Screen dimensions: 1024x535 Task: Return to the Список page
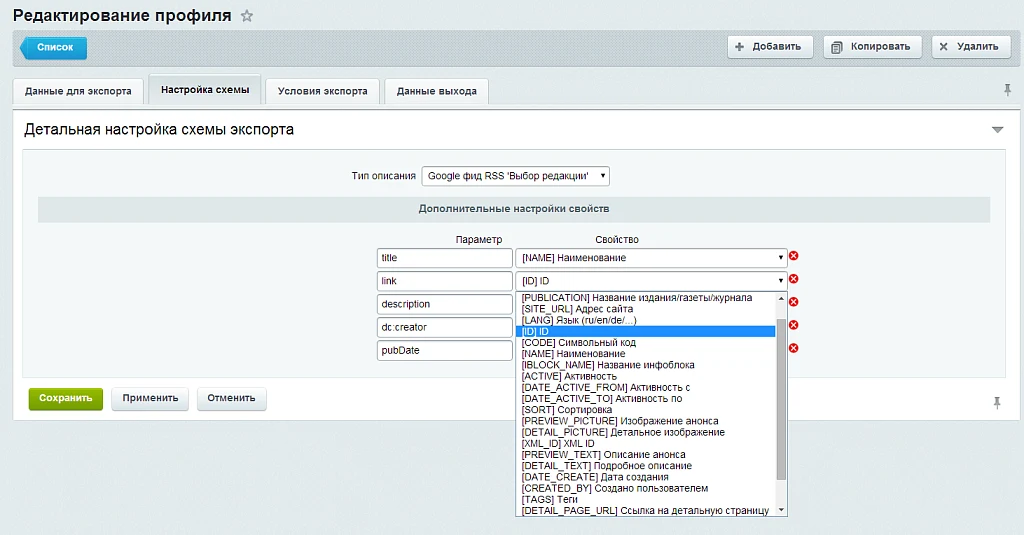(54, 47)
